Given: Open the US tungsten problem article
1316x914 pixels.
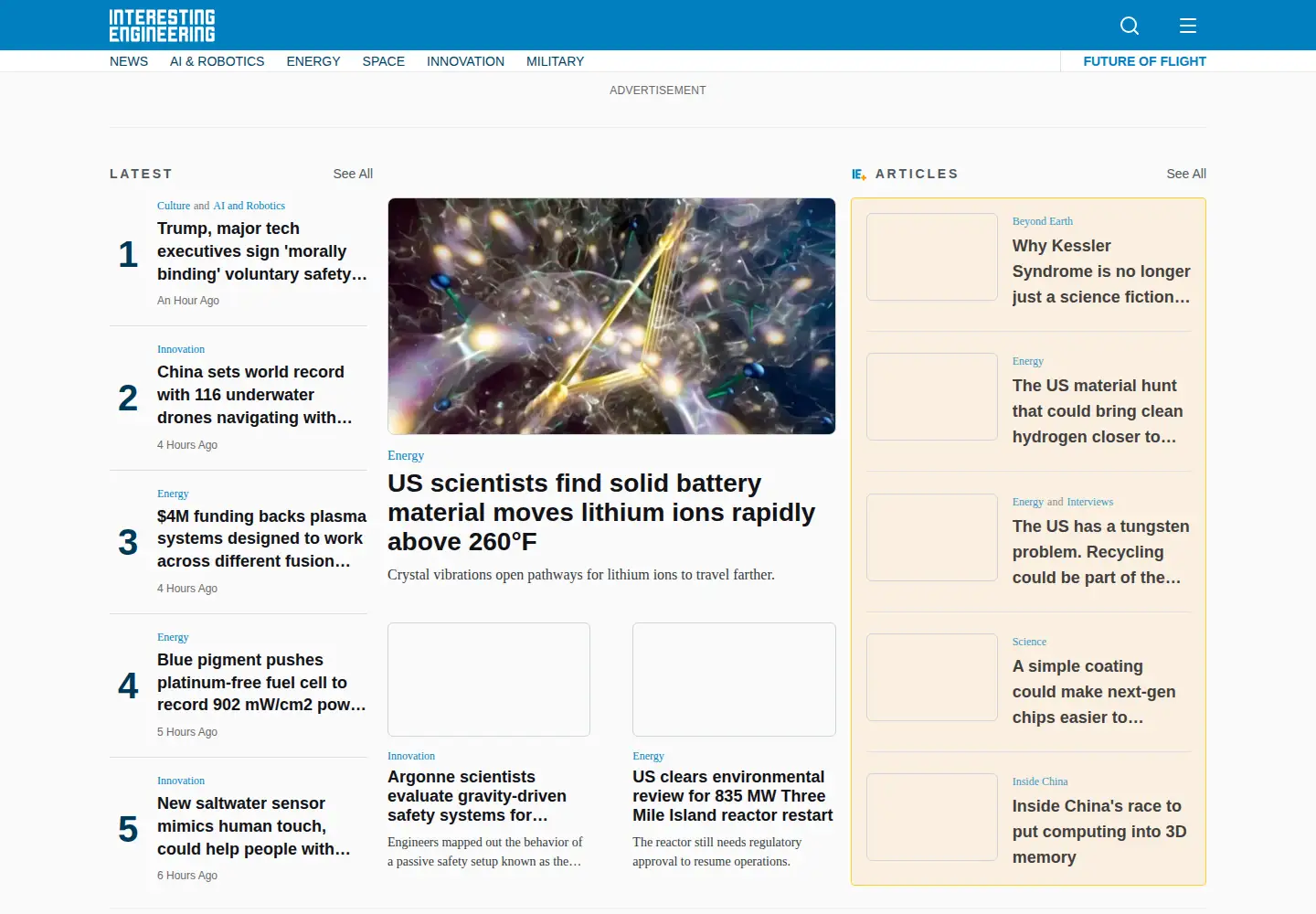Looking at the screenshot, I should point(1101,552).
